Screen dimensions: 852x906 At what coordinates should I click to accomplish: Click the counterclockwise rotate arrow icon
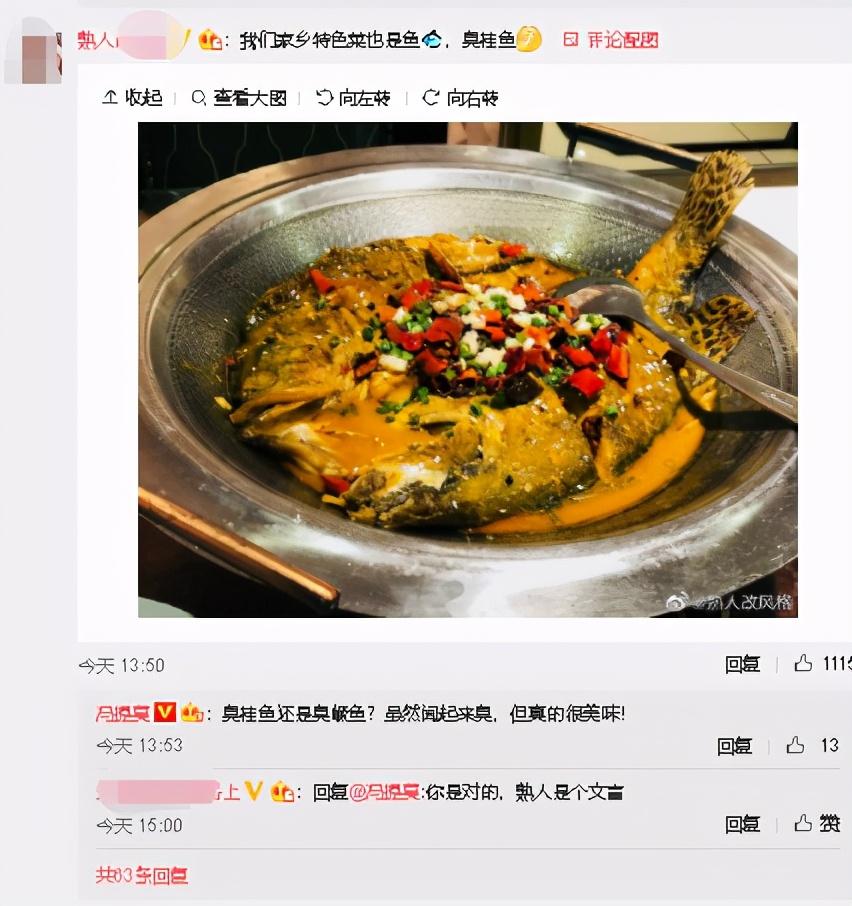coord(325,98)
